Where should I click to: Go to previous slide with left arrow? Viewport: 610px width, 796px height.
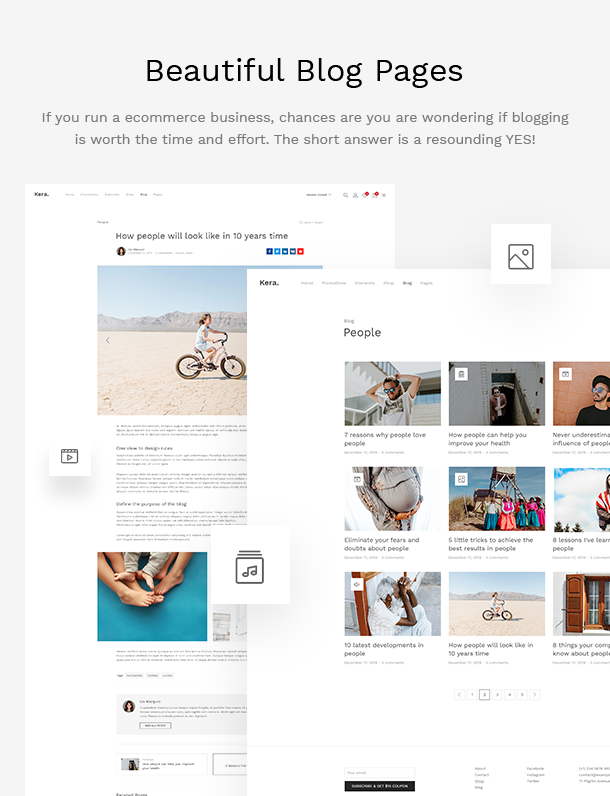108,340
